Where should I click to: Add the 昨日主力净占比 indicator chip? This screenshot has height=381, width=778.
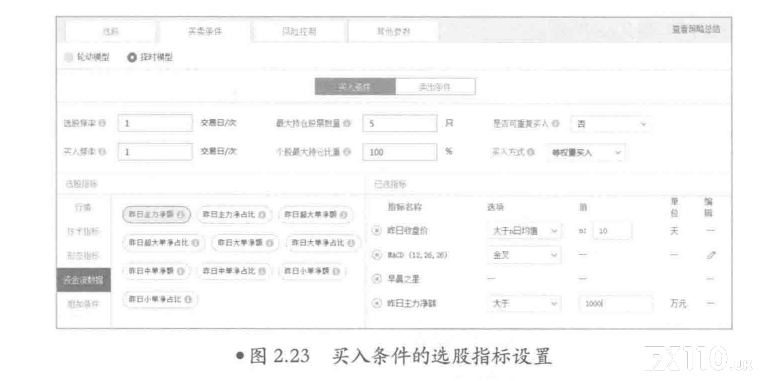click(x=235, y=214)
